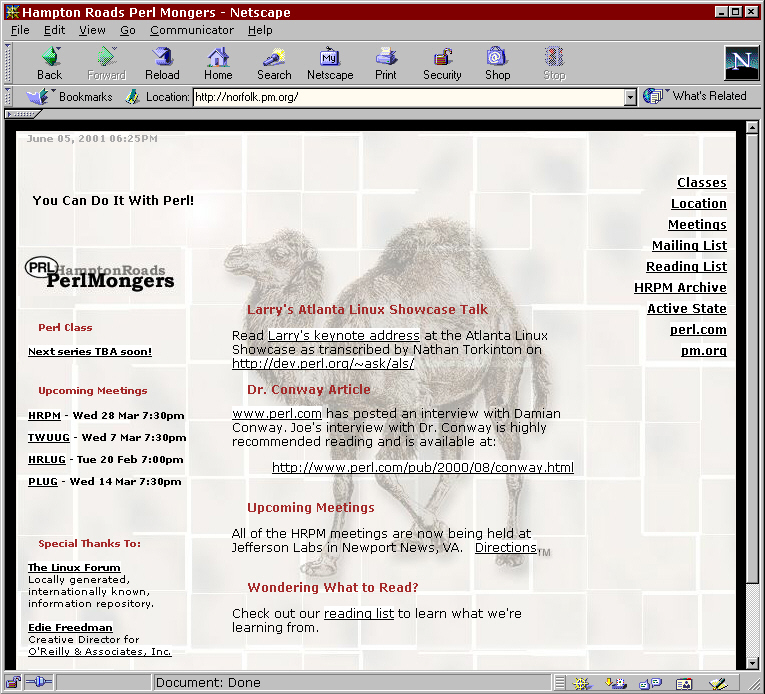Visit The Linux Forum link
This screenshot has width=765, height=694.
pos(74,568)
